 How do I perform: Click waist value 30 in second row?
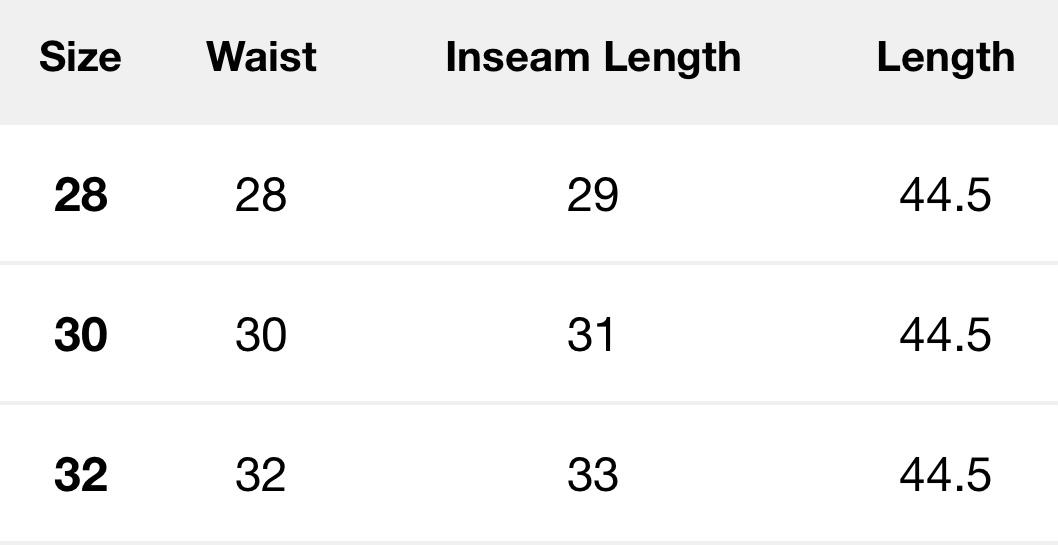(x=261, y=335)
